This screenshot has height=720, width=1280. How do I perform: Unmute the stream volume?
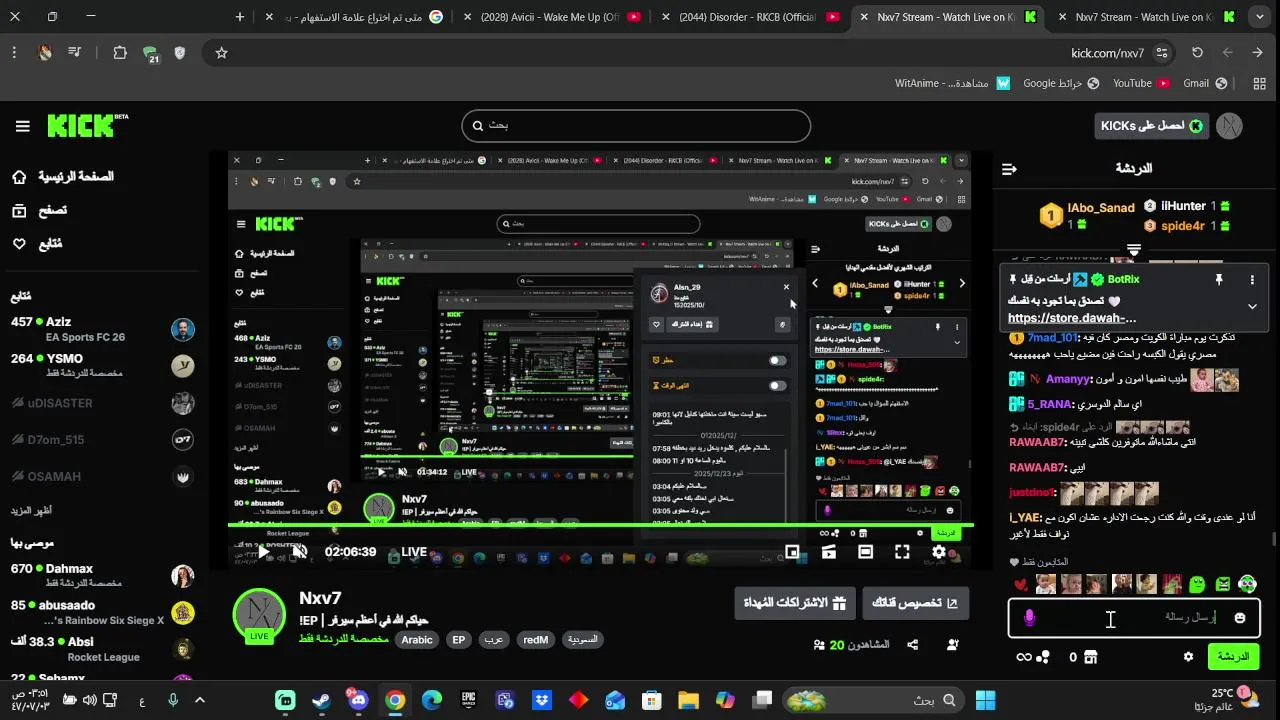pos(299,552)
